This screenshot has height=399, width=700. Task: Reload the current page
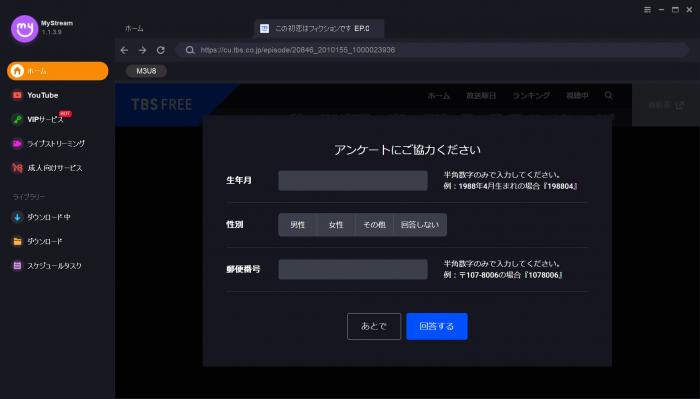[x=161, y=50]
